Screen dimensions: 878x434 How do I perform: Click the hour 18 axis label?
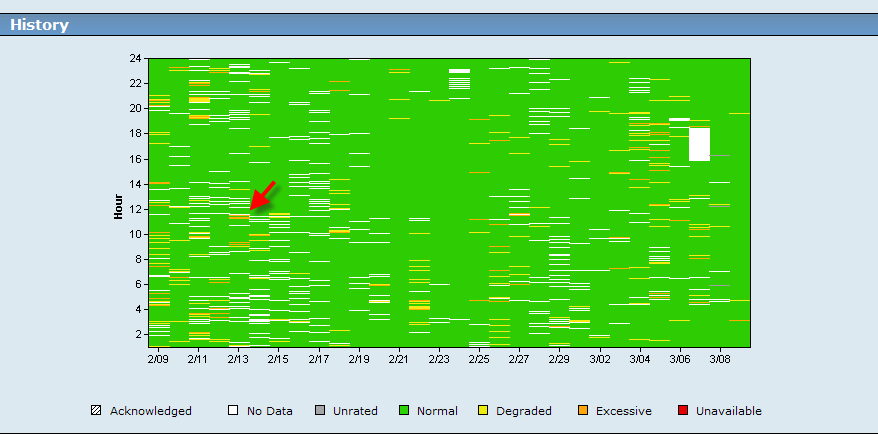tap(135, 134)
